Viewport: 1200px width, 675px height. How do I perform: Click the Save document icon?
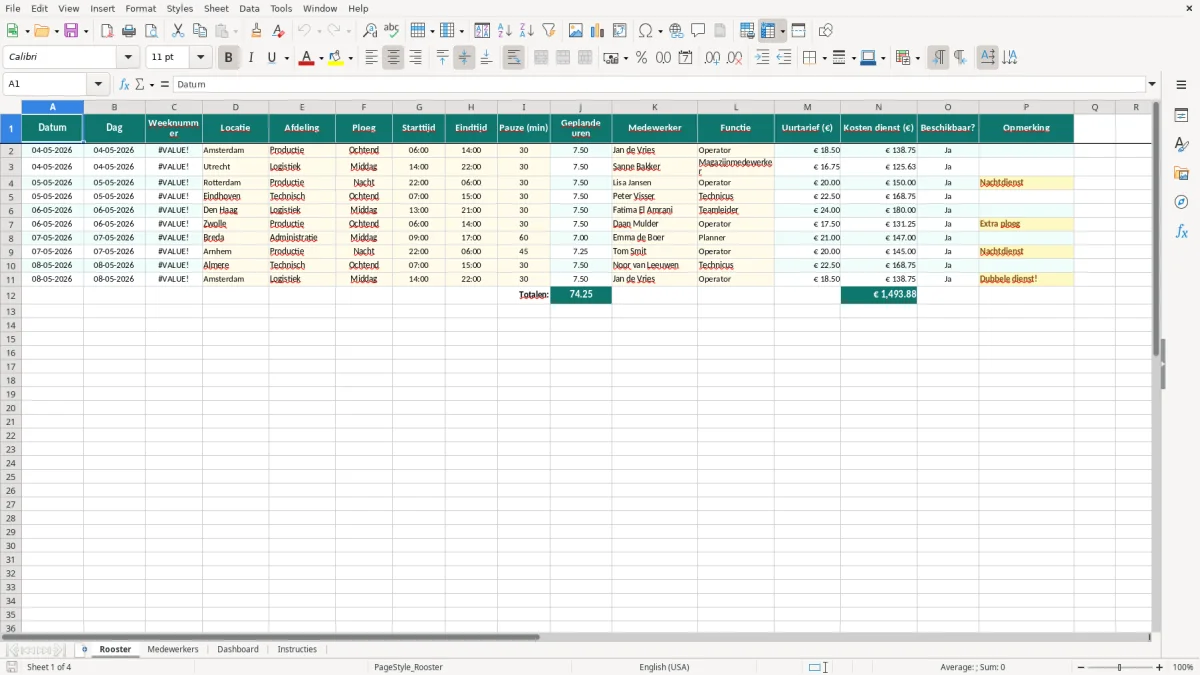[71, 31]
